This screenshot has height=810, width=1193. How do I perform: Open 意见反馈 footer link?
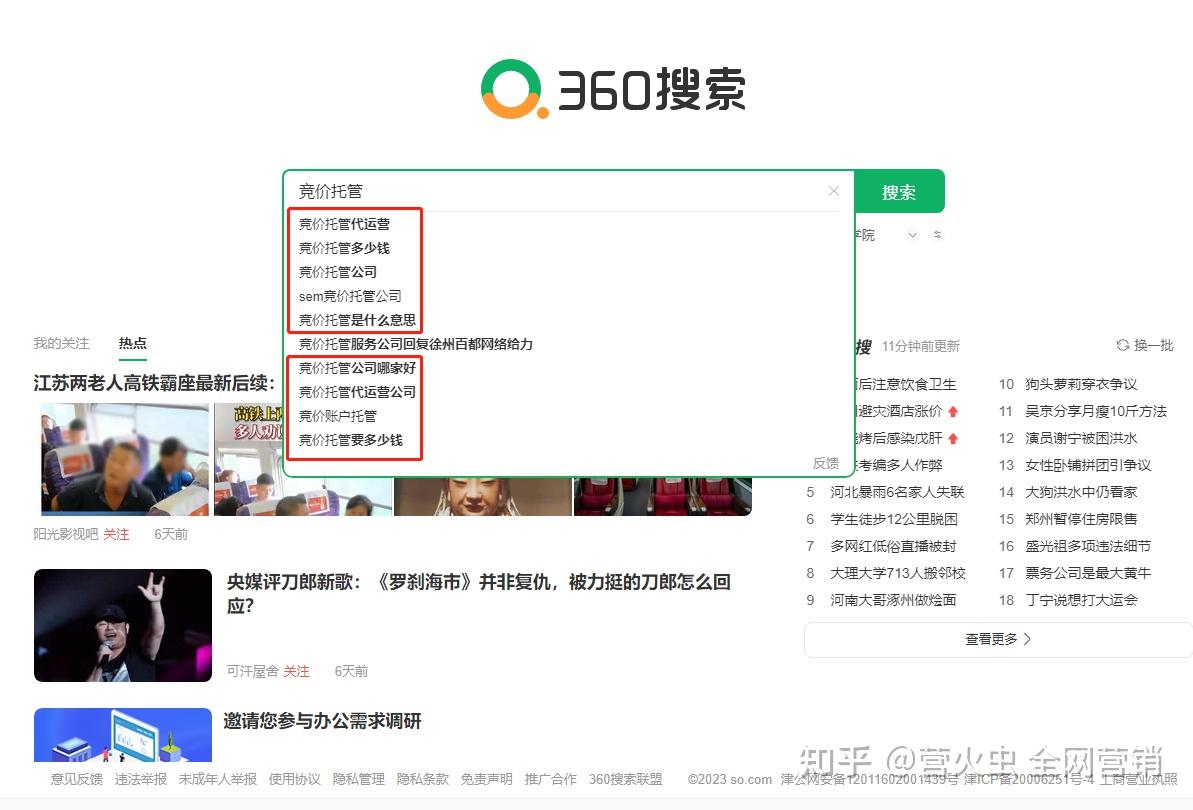(x=76, y=779)
